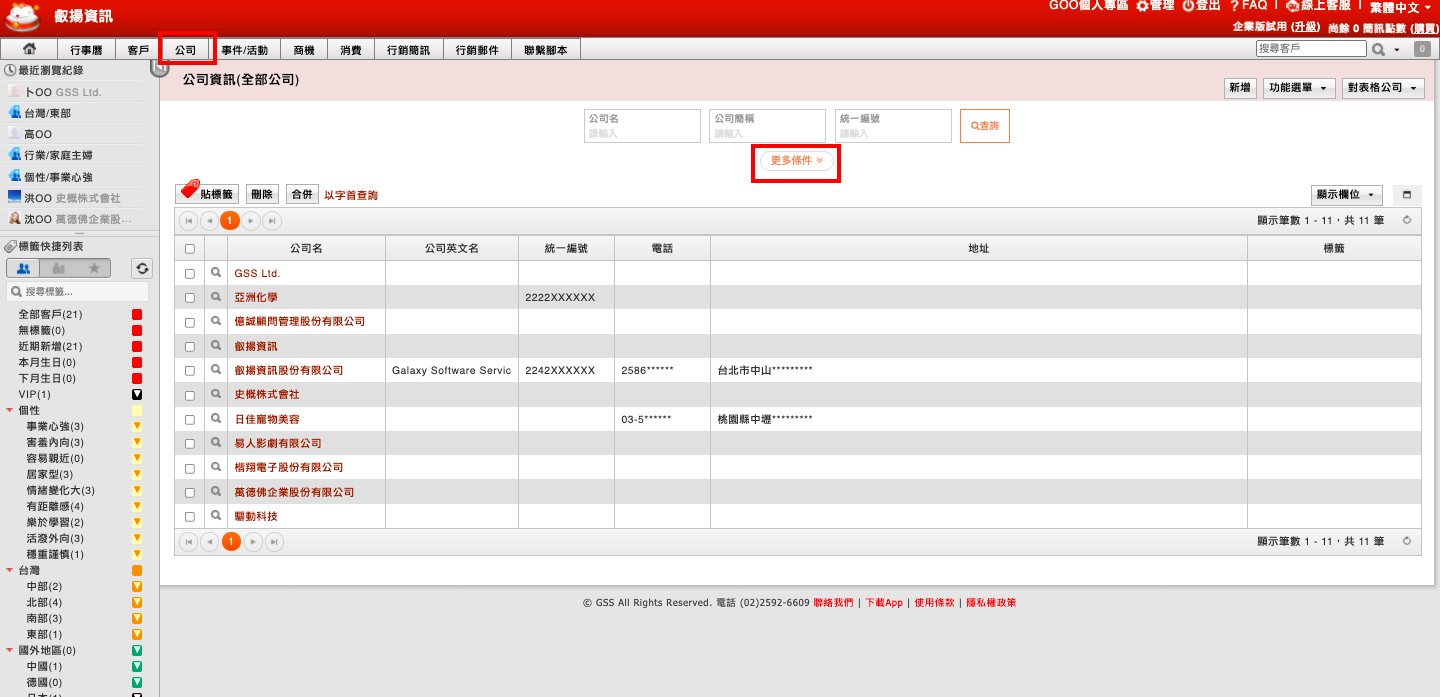Viewport: 1440px width, 697px height.
Task: Click the 0 notification badge
Action: click(x=1421, y=49)
